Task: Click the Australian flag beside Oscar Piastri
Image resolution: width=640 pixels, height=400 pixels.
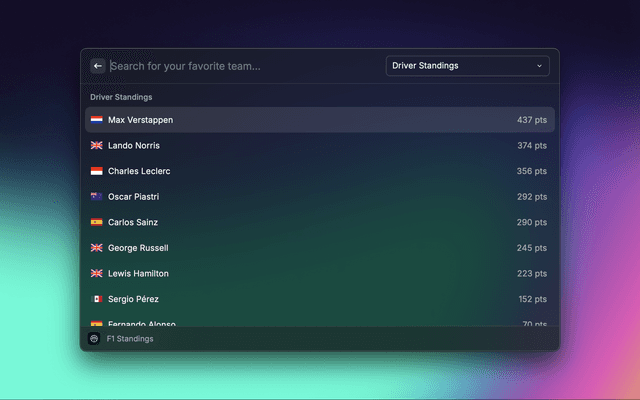Action: coord(97,197)
